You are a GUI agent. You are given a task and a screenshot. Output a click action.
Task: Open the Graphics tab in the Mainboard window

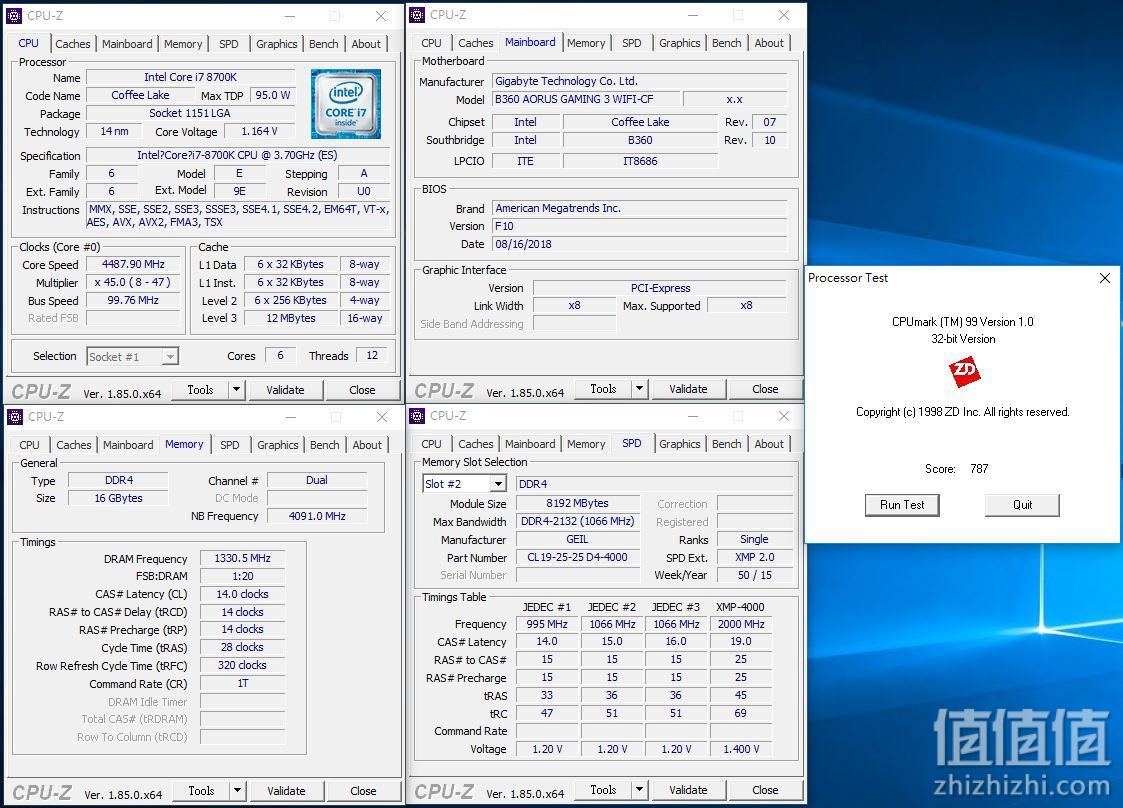click(679, 43)
